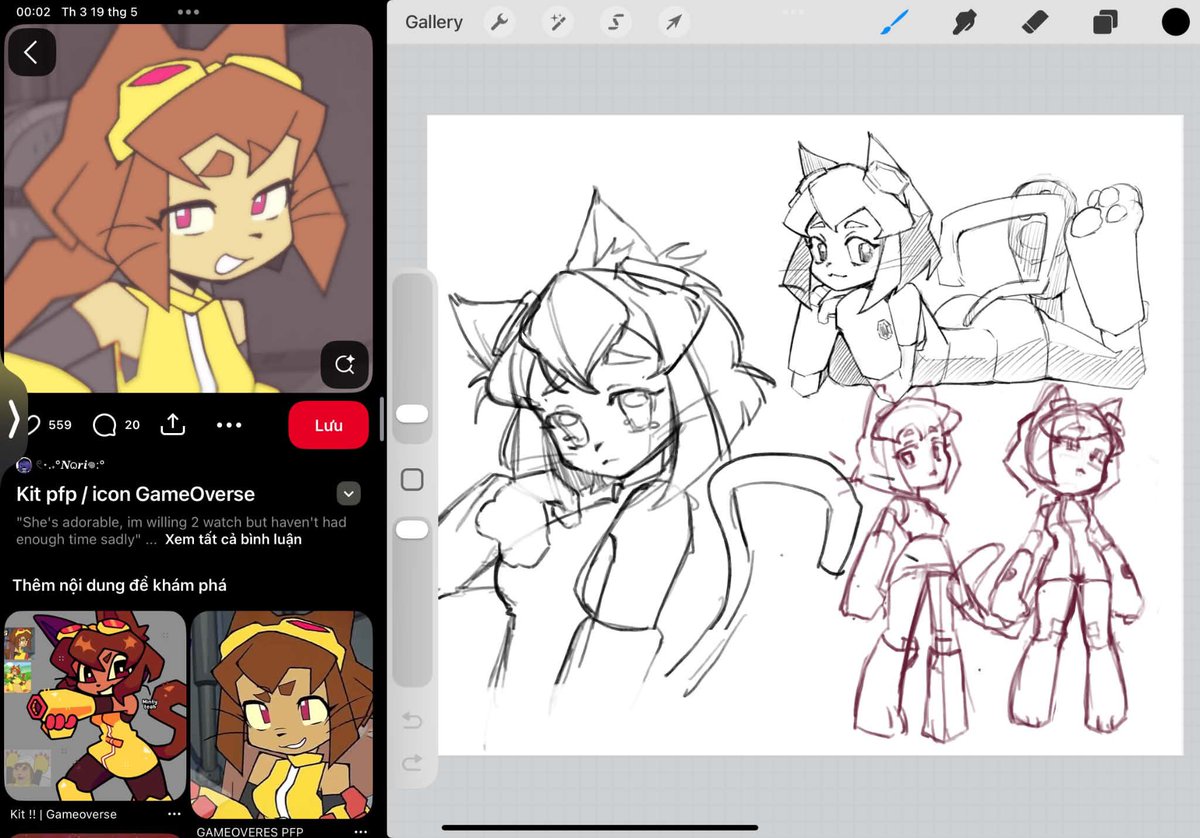
Task: Select the Transform arrow tool
Action: [x=674, y=22]
